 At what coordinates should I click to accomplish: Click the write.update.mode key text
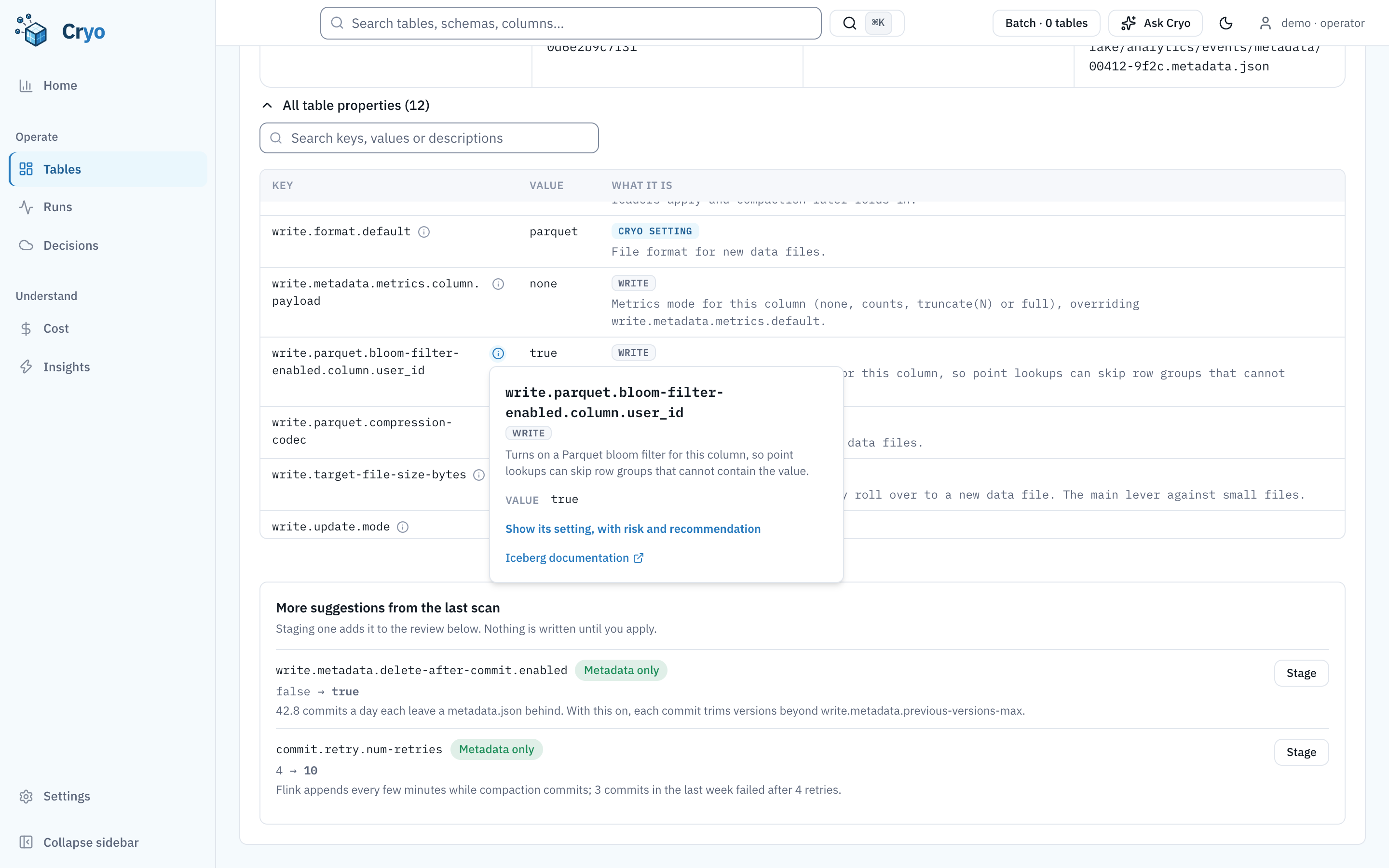(x=330, y=527)
